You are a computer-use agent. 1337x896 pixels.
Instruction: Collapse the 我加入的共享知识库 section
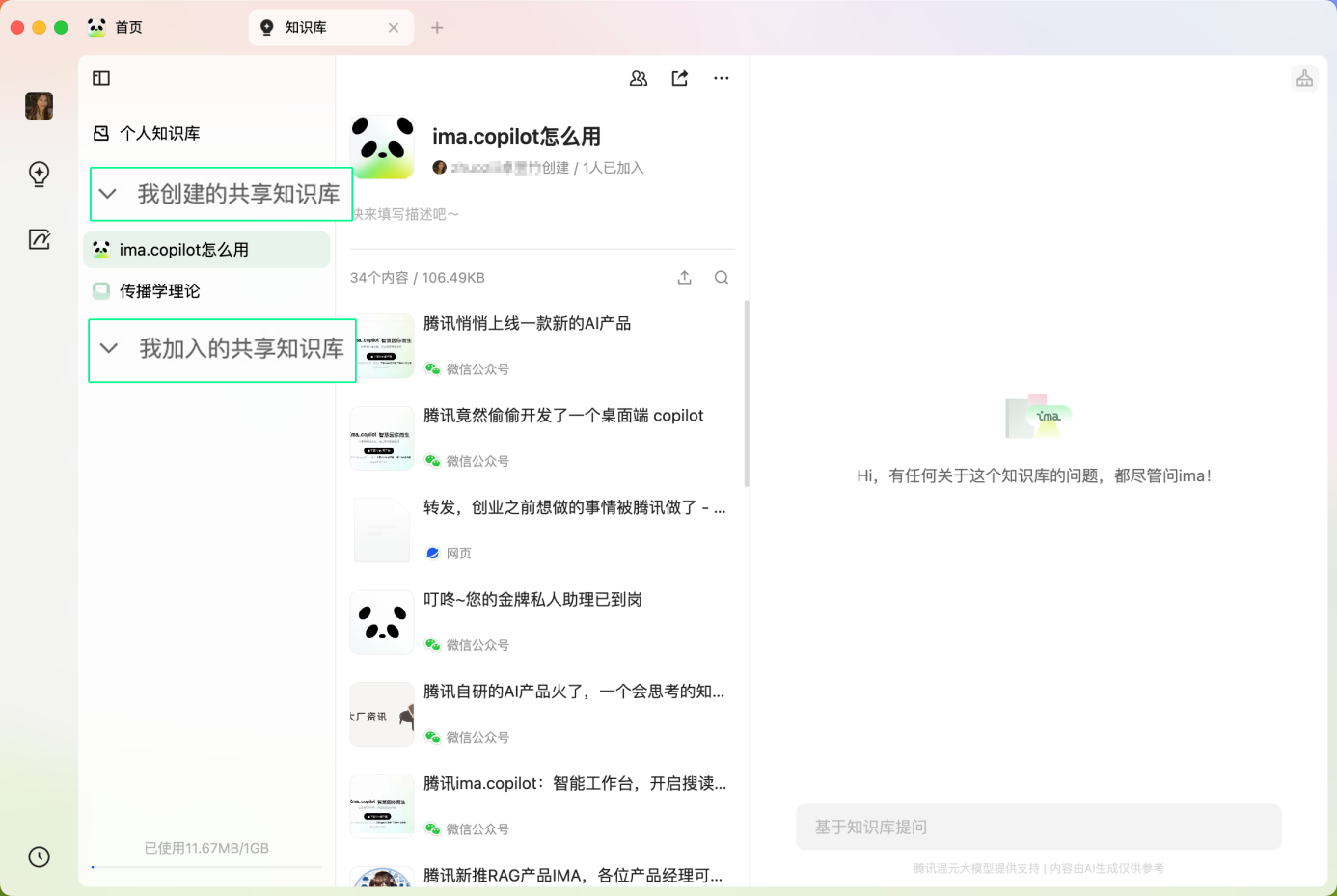(x=109, y=348)
